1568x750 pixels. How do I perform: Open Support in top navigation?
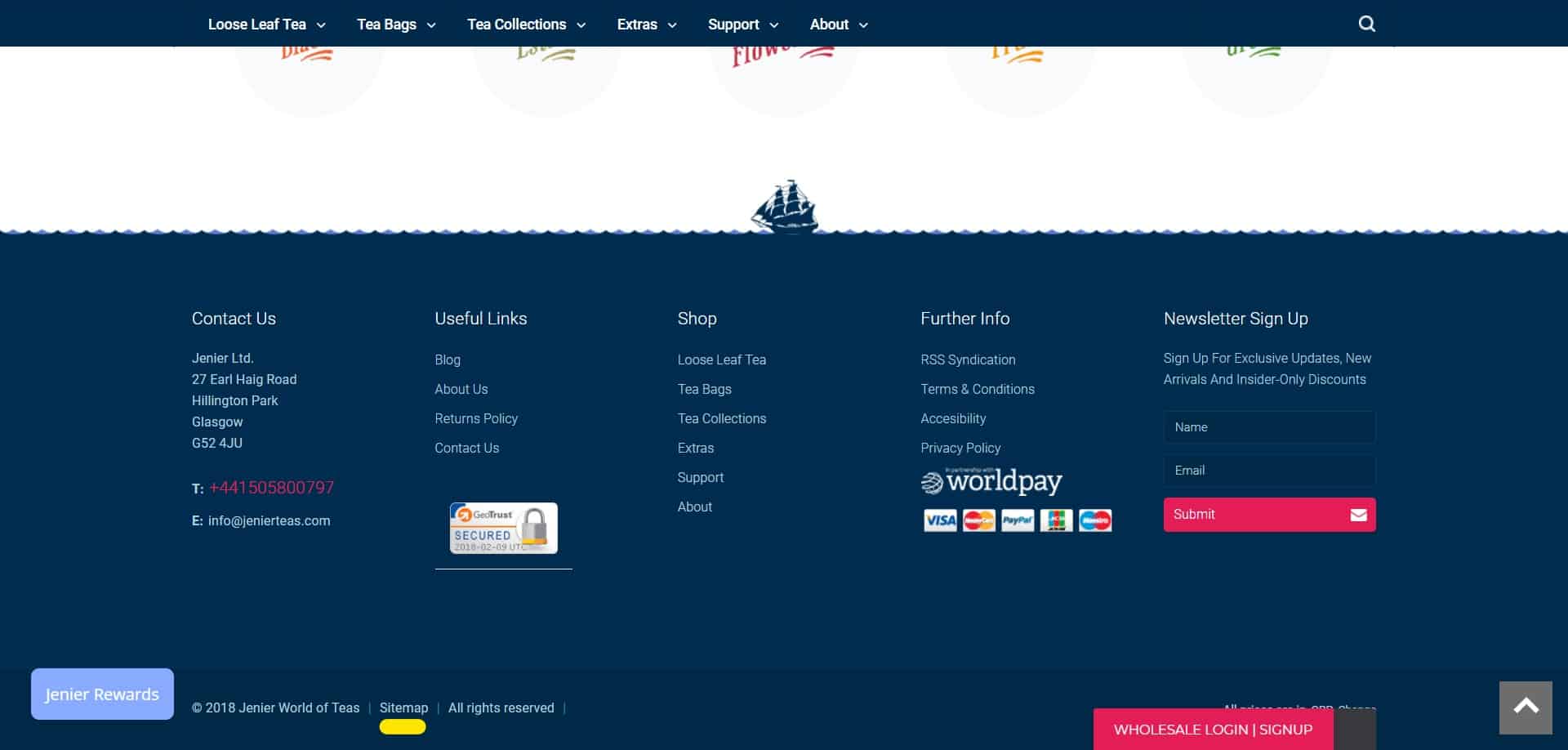(x=733, y=25)
